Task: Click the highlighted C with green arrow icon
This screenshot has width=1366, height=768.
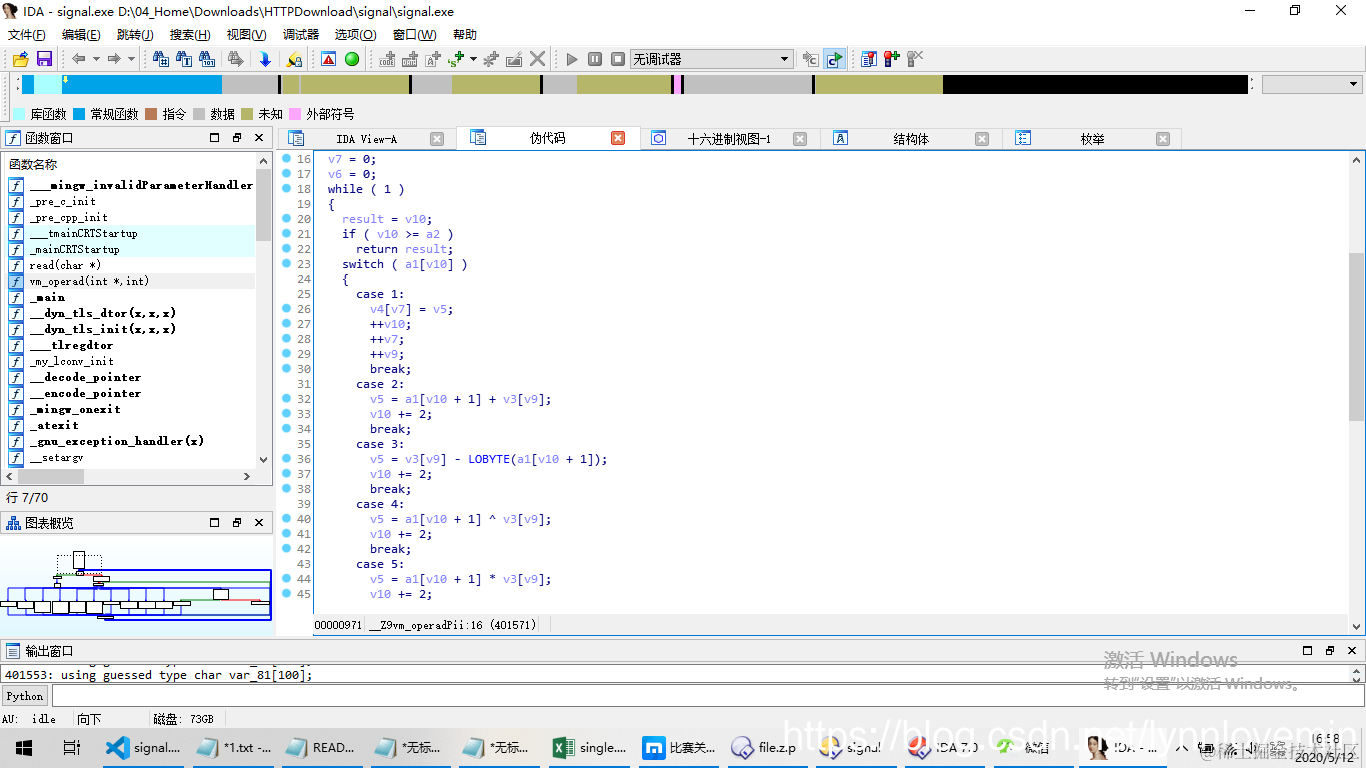Action: 834,59
